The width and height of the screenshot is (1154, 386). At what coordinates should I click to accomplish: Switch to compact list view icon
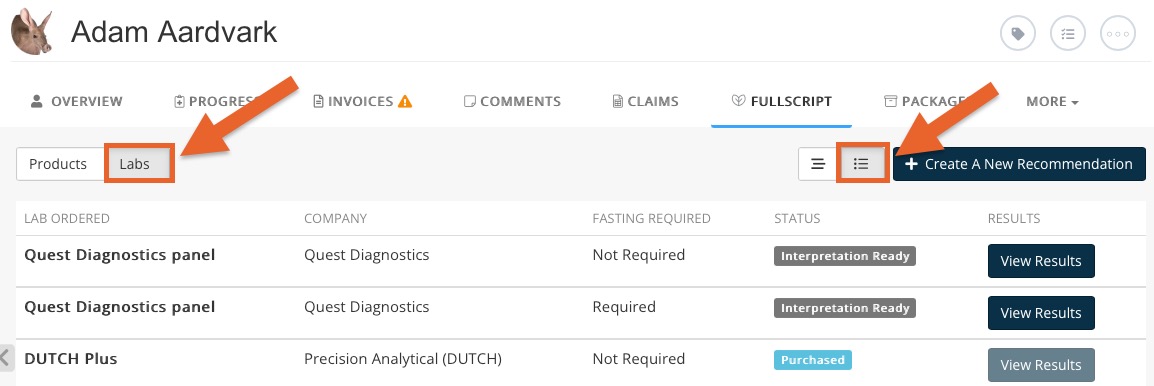[x=818, y=164]
